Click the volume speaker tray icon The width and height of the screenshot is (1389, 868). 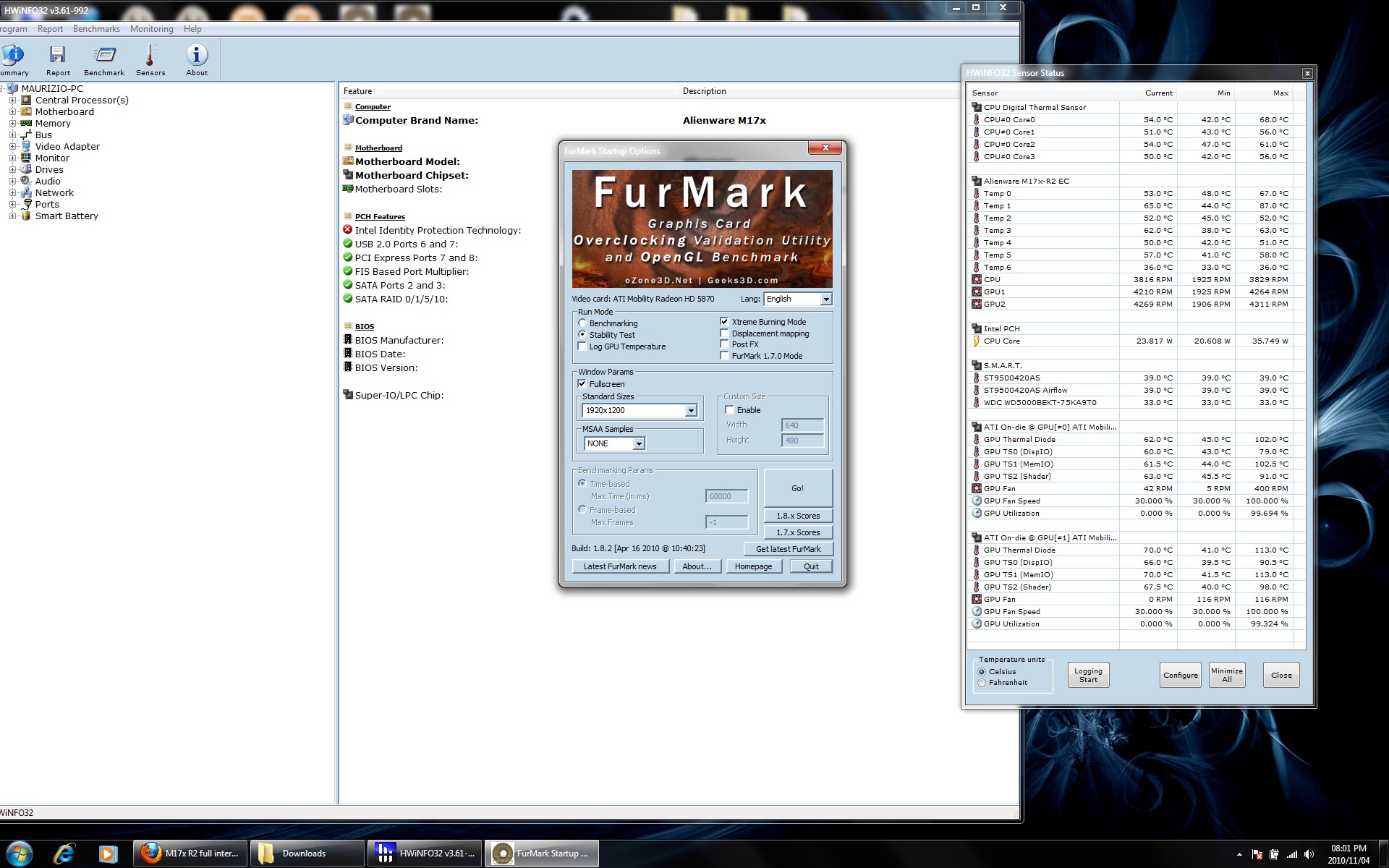[x=1309, y=854]
